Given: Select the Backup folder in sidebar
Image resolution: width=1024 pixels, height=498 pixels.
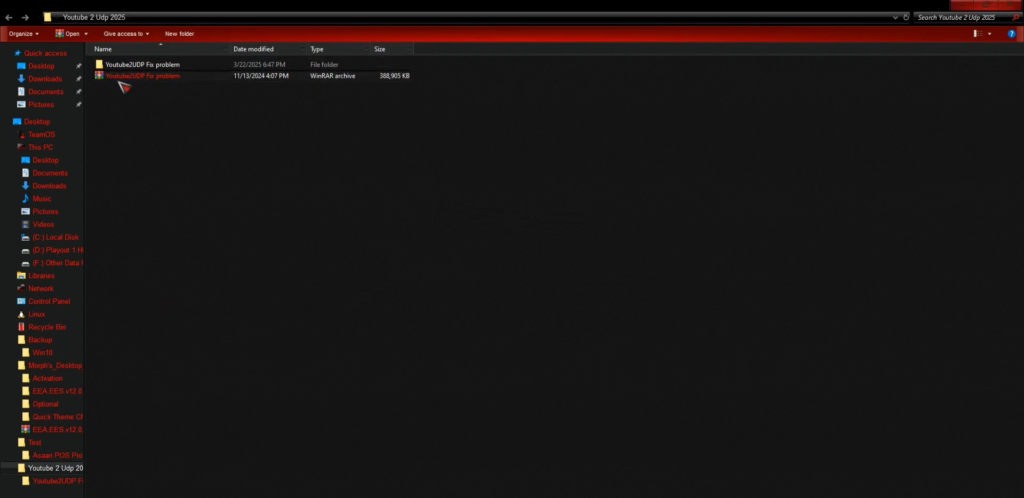Looking at the screenshot, I should [40, 340].
